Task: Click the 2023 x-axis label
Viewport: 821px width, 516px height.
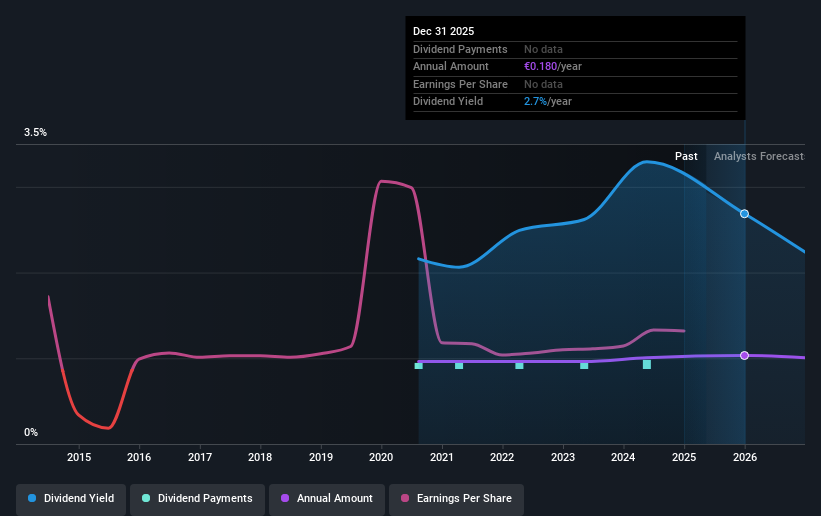Action: (563, 457)
